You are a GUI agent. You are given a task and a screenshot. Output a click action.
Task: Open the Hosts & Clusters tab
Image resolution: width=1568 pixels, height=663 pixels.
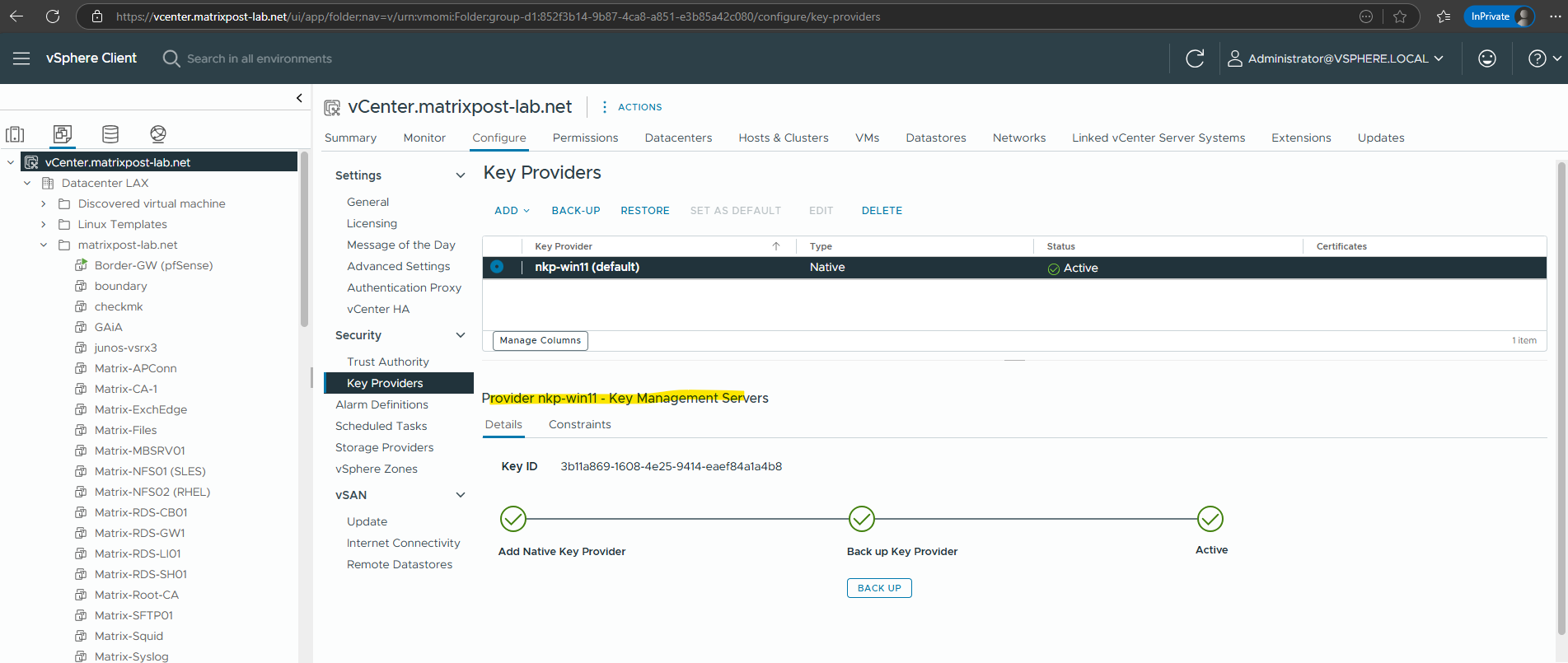pos(784,138)
